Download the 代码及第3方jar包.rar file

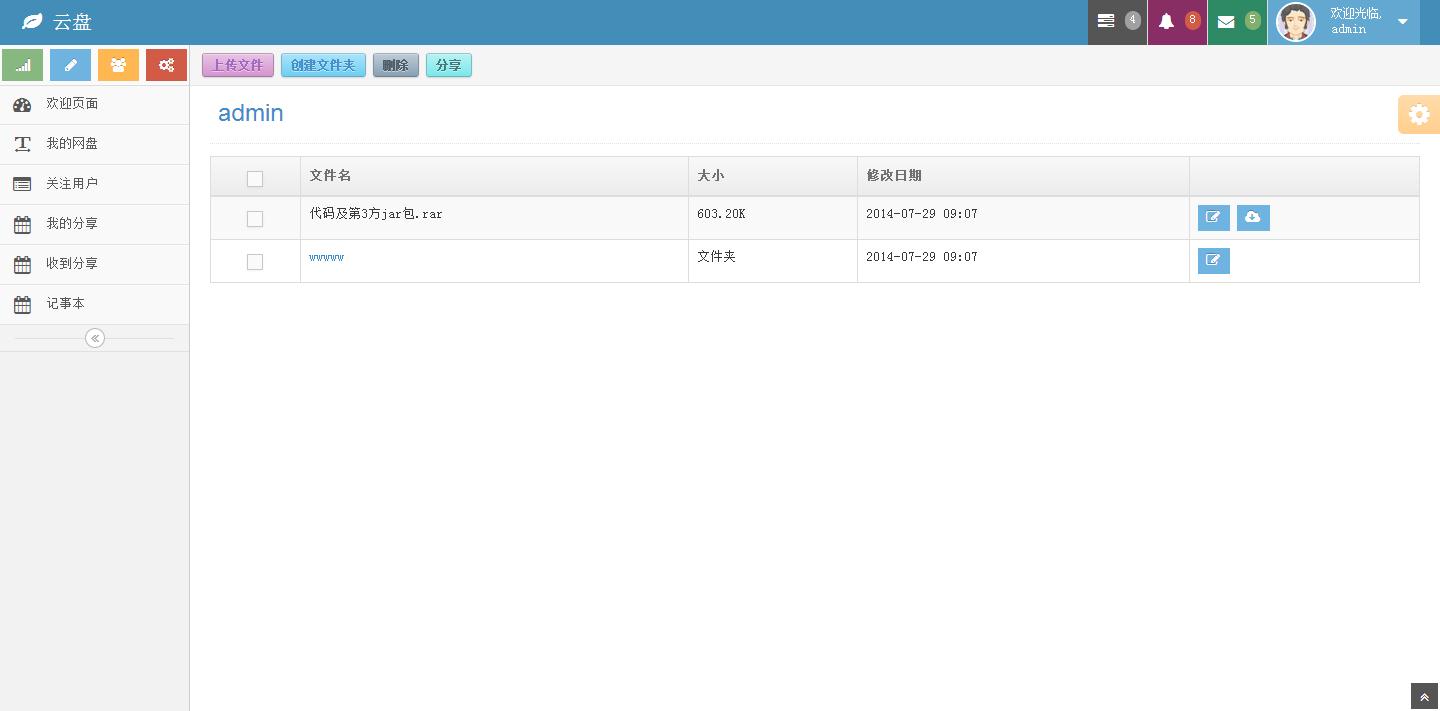click(1253, 218)
